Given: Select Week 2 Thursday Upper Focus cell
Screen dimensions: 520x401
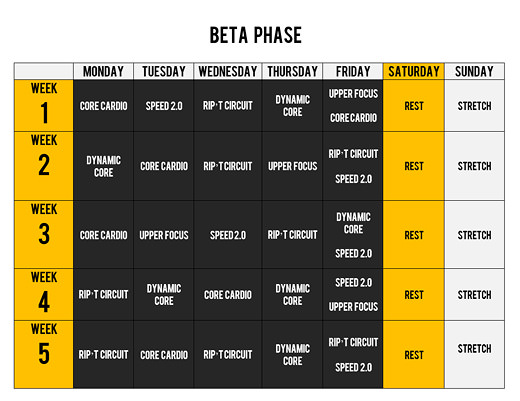Looking at the screenshot, I should (x=292, y=166).
